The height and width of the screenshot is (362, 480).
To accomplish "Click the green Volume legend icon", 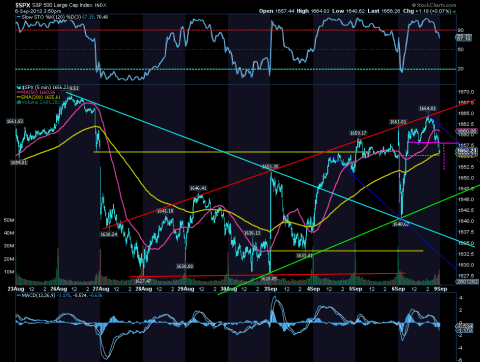I will 19,102.
